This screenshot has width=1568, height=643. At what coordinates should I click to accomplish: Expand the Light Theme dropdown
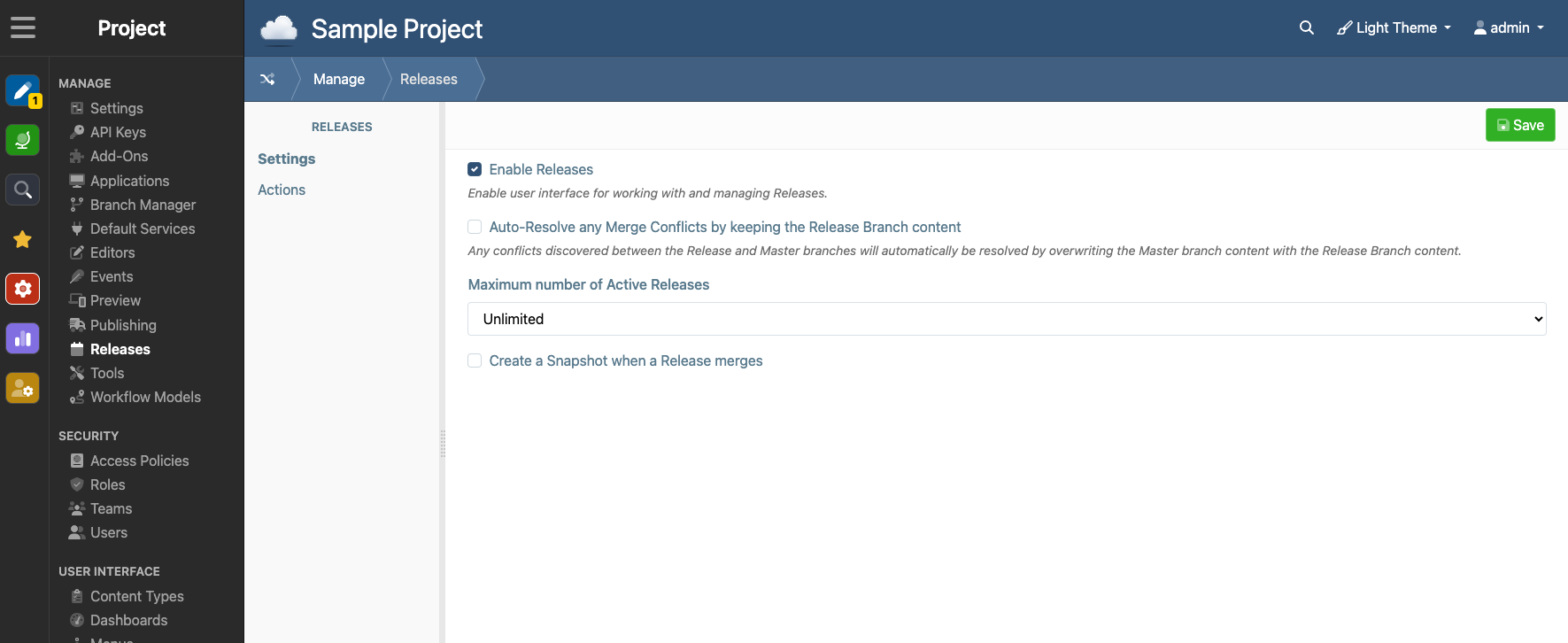pos(1394,27)
